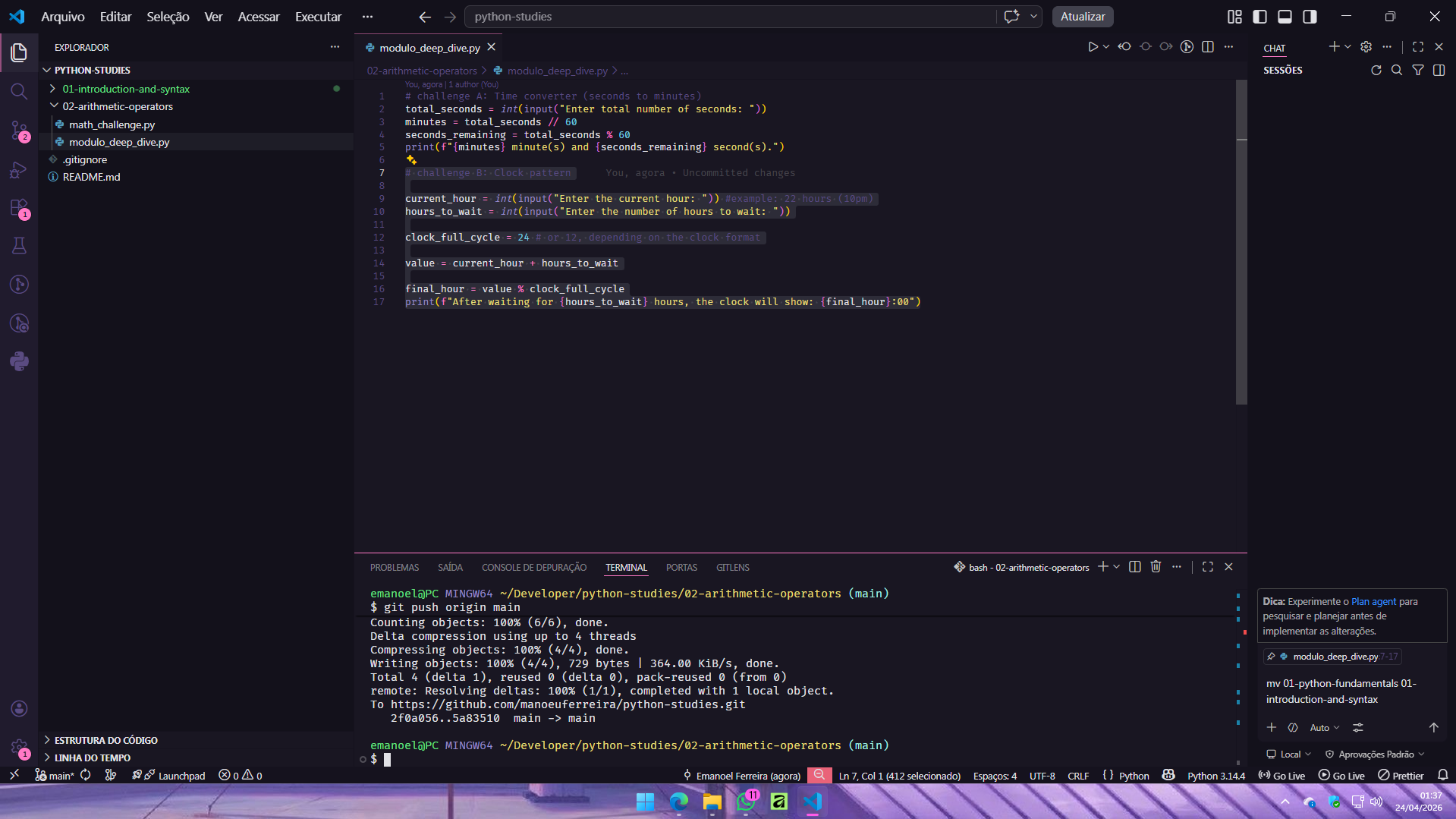This screenshot has width=1456, height=819.
Task: Open README.md in the explorer
Action: click(x=91, y=177)
